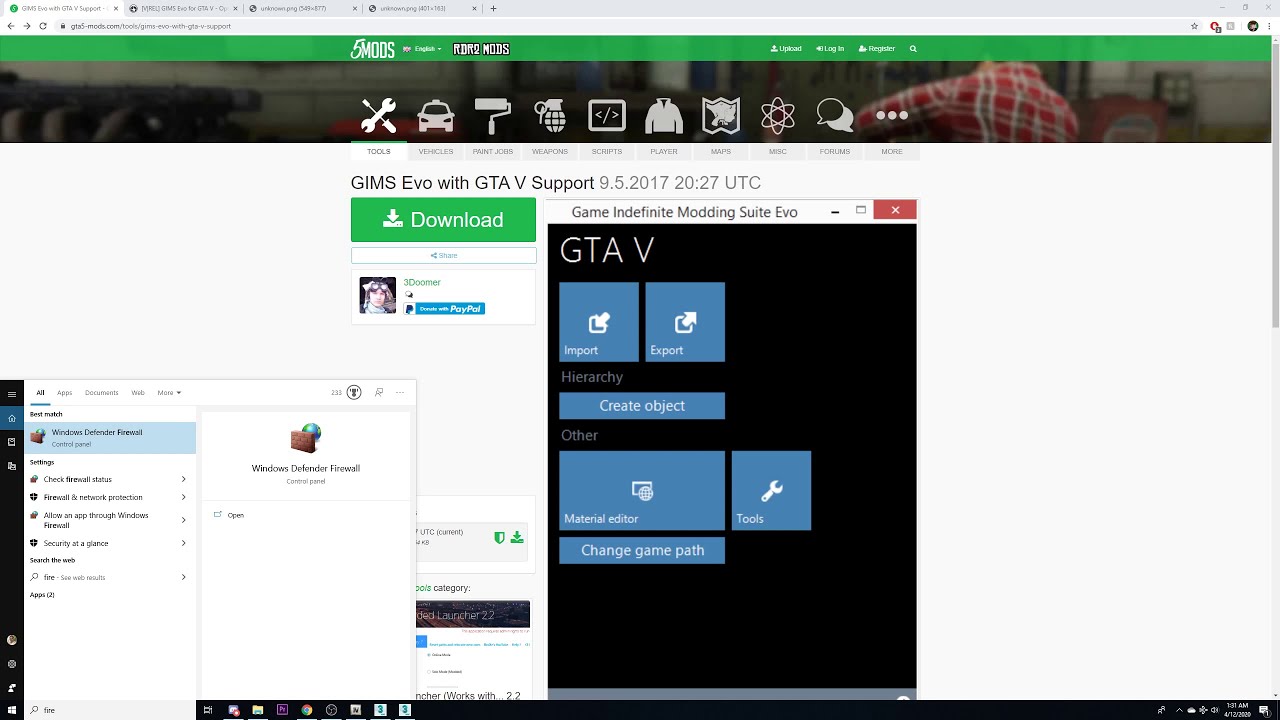Image resolution: width=1280 pixels, height=720 pixels.
Task: Click the GIMS Evo screenshot image
Action: point(732,449)
